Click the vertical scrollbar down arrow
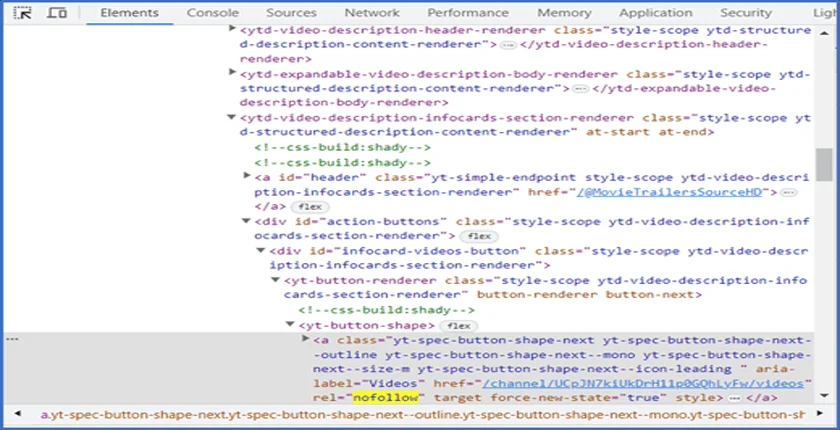 824,396
